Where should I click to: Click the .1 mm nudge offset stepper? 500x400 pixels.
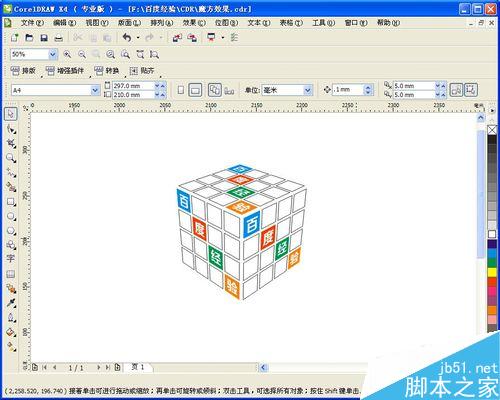[368, 90]
